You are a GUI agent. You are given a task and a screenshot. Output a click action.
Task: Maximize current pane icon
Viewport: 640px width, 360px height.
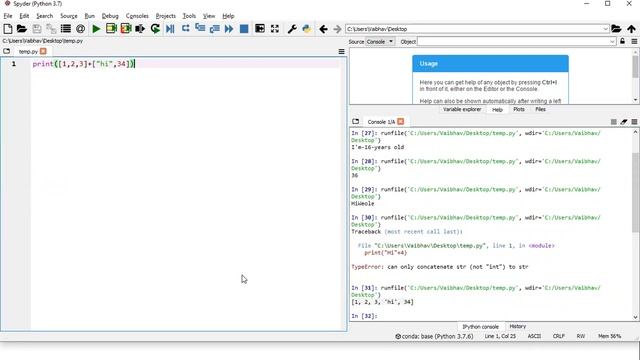click(260, 29)
